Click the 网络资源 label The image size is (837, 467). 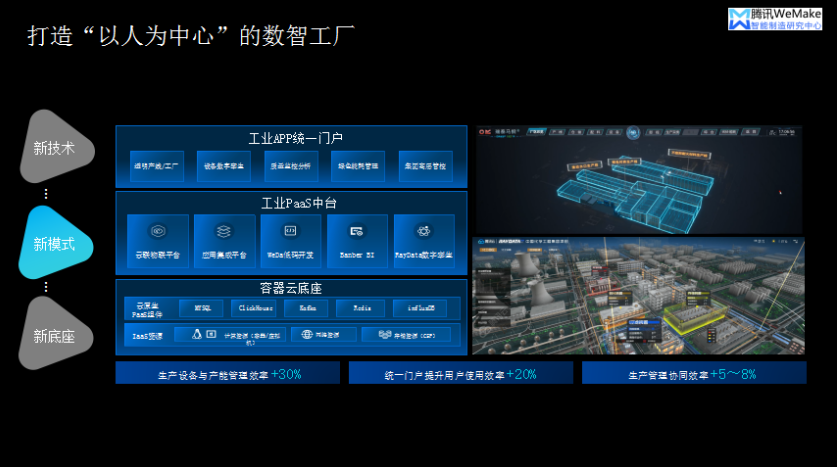click(x=327, y=335)
